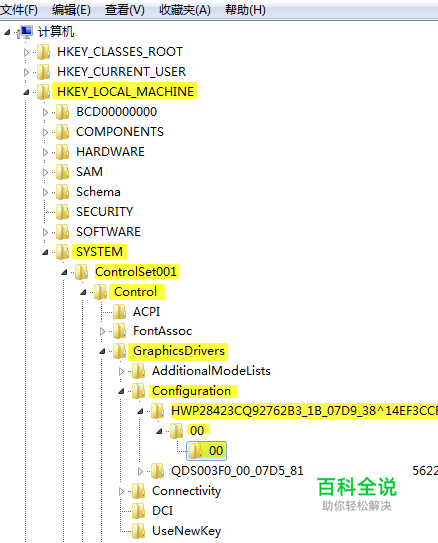438x543 pixels.
Task: Click the SECURITY folder icon
Action: [x=63, y=212]
